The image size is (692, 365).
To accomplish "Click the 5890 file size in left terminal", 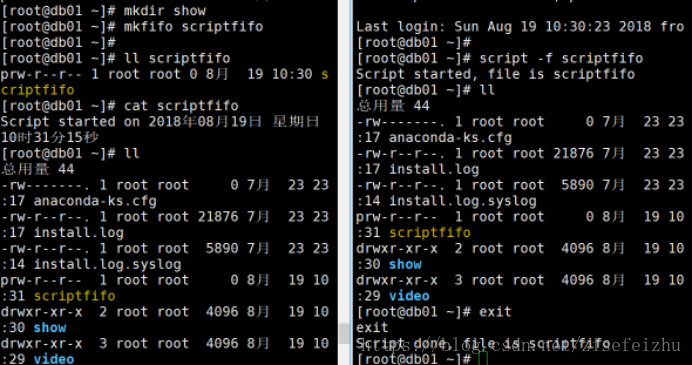I will click(222, 248).
